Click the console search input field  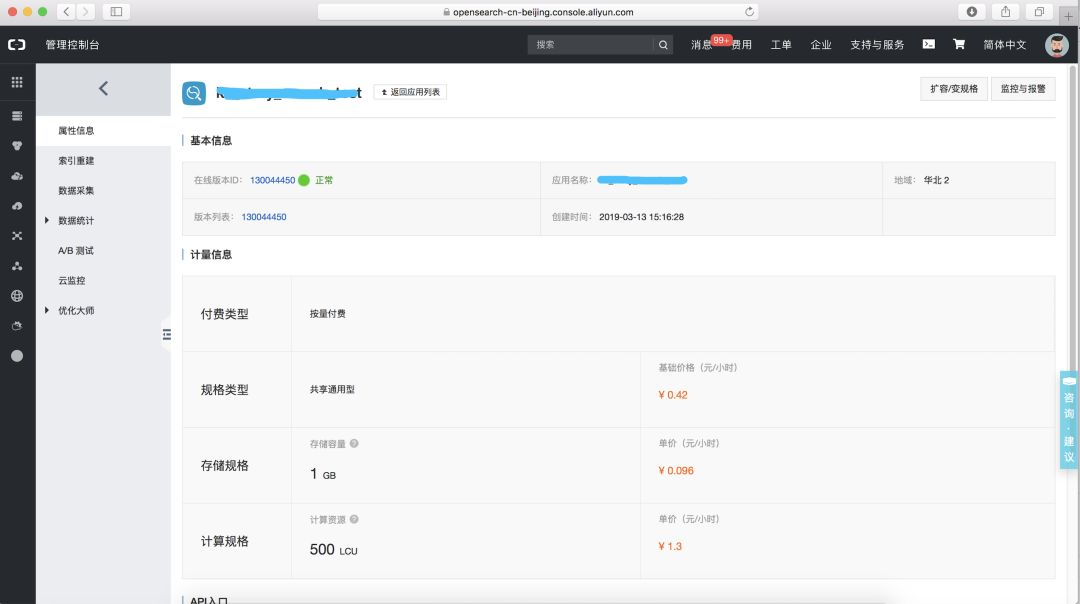590,45
